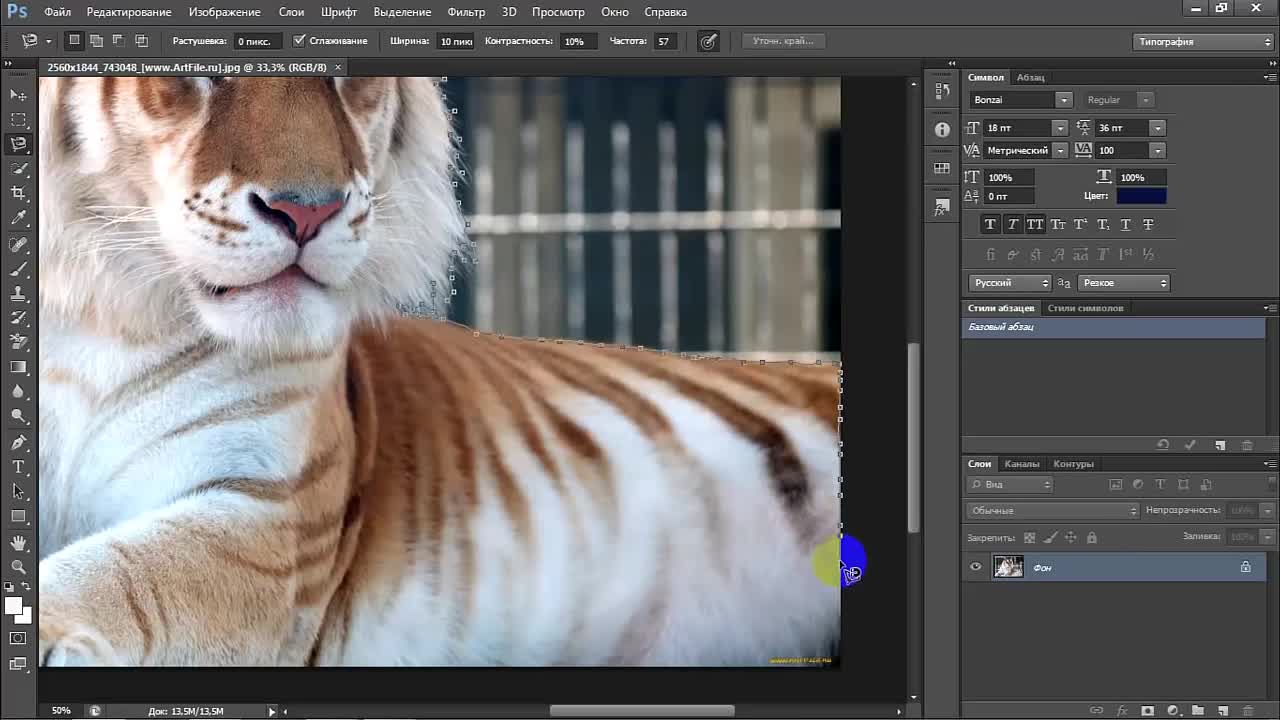Viewport: 1280px width, 720px height.
Task: Open the font size 18 пт dropdown
Action: 1059,128
